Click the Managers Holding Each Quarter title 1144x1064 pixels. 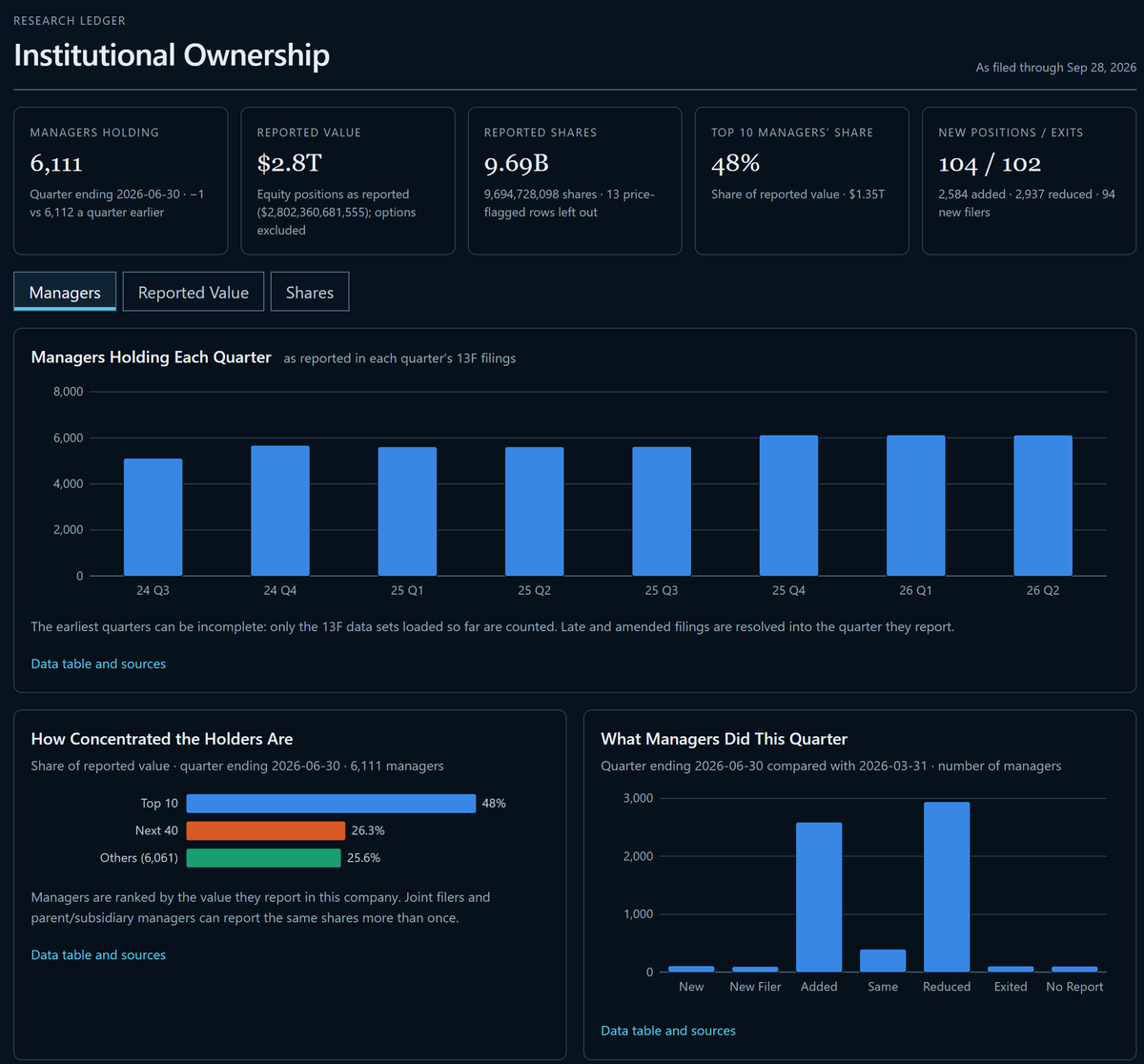[152, 358]
